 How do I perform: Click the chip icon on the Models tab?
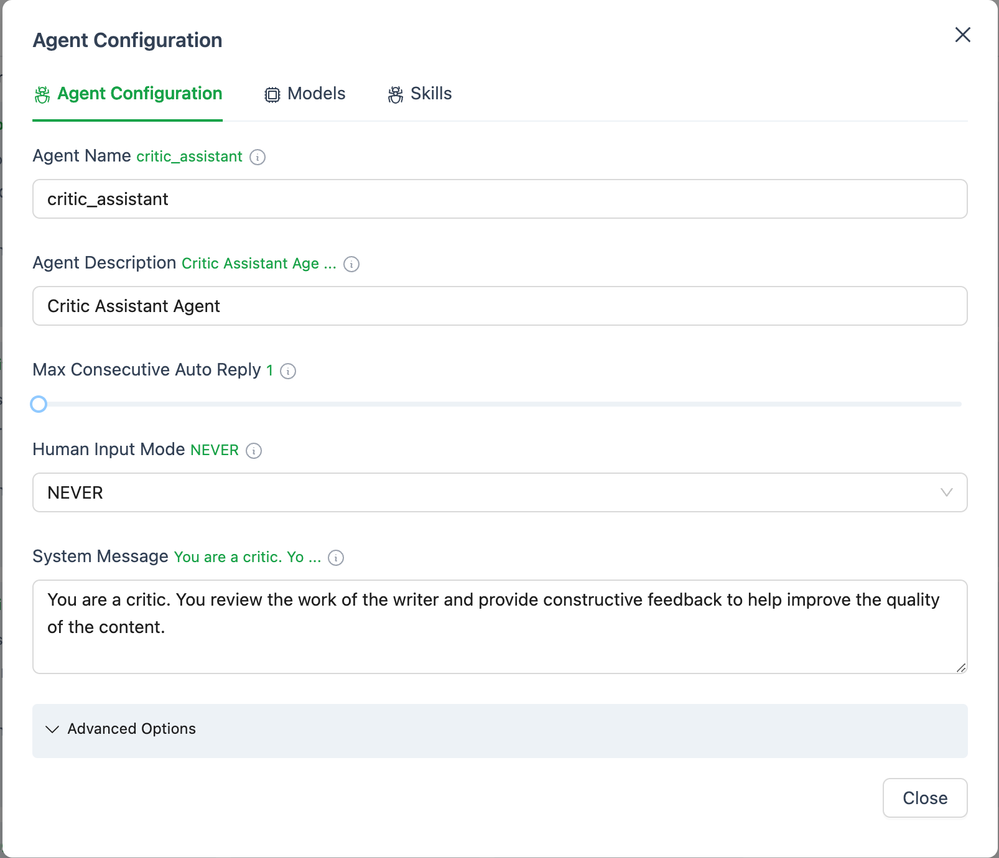272,95
